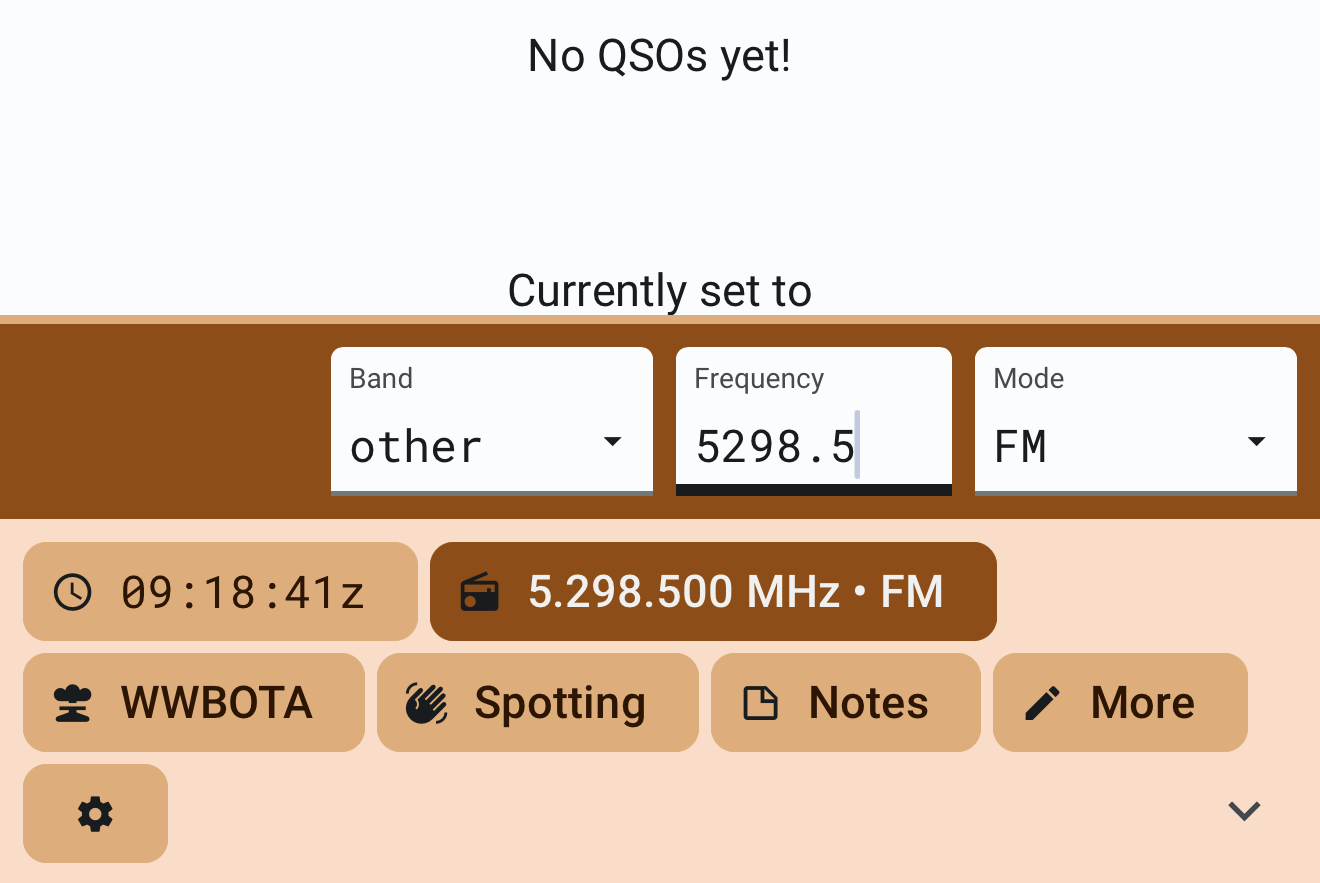The height and width of the screenshot is (883, 1320).
Task: Click the waving hand Spotting icon
Action: point(426,703)
